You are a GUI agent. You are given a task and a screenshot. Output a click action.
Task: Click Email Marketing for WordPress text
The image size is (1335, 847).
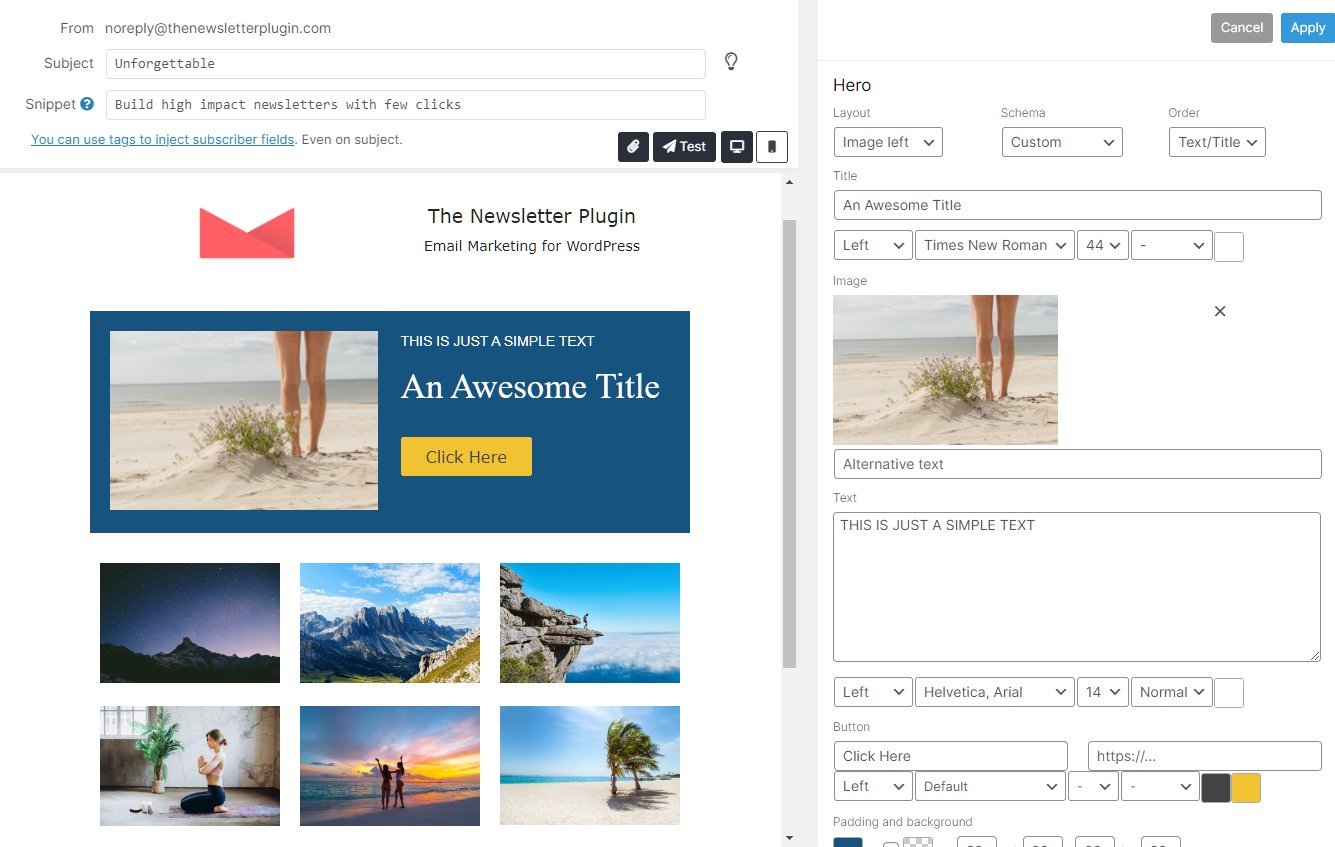(x=532, y=246)
